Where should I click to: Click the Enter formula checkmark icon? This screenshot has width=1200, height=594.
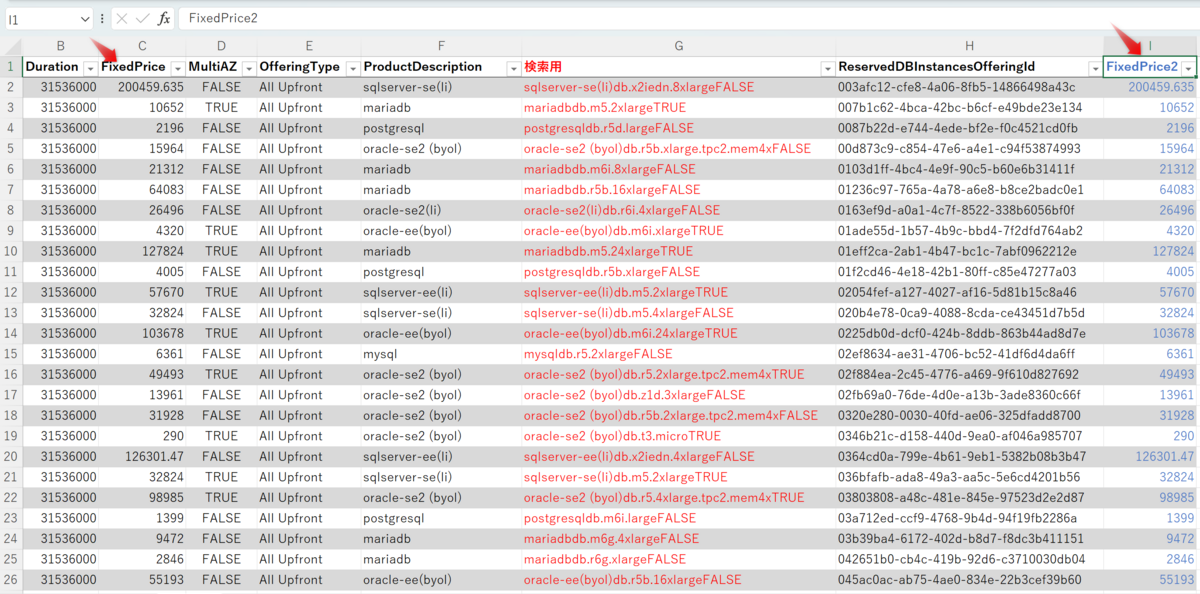coord(142,18)
